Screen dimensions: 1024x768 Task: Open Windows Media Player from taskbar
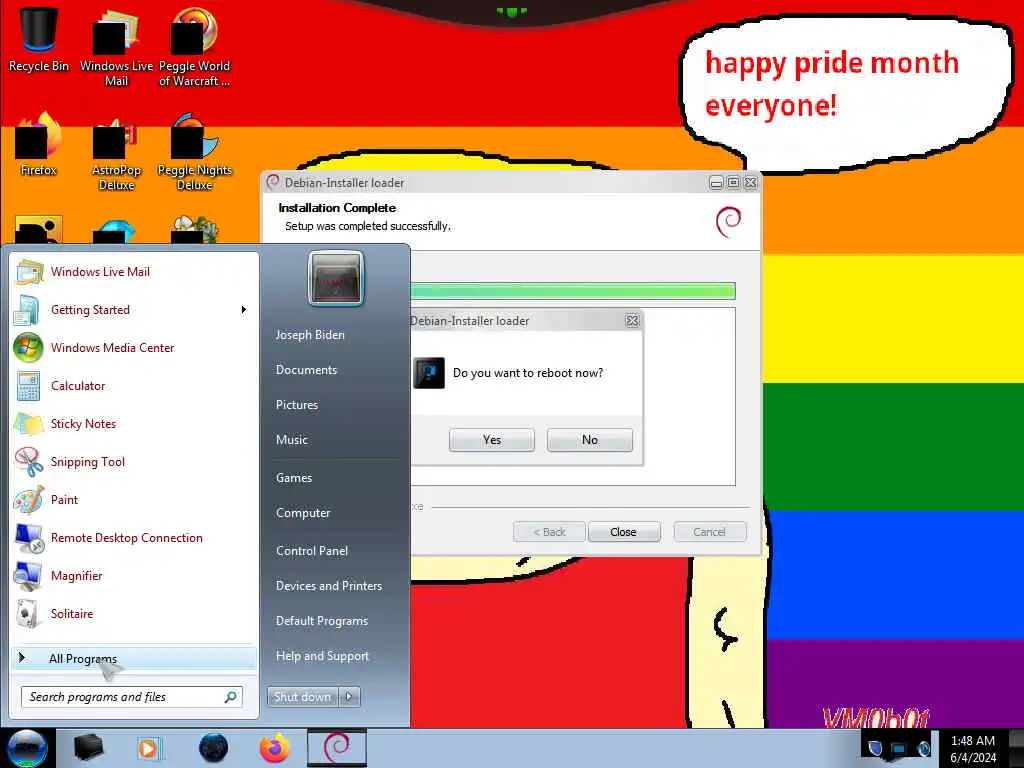149,748
